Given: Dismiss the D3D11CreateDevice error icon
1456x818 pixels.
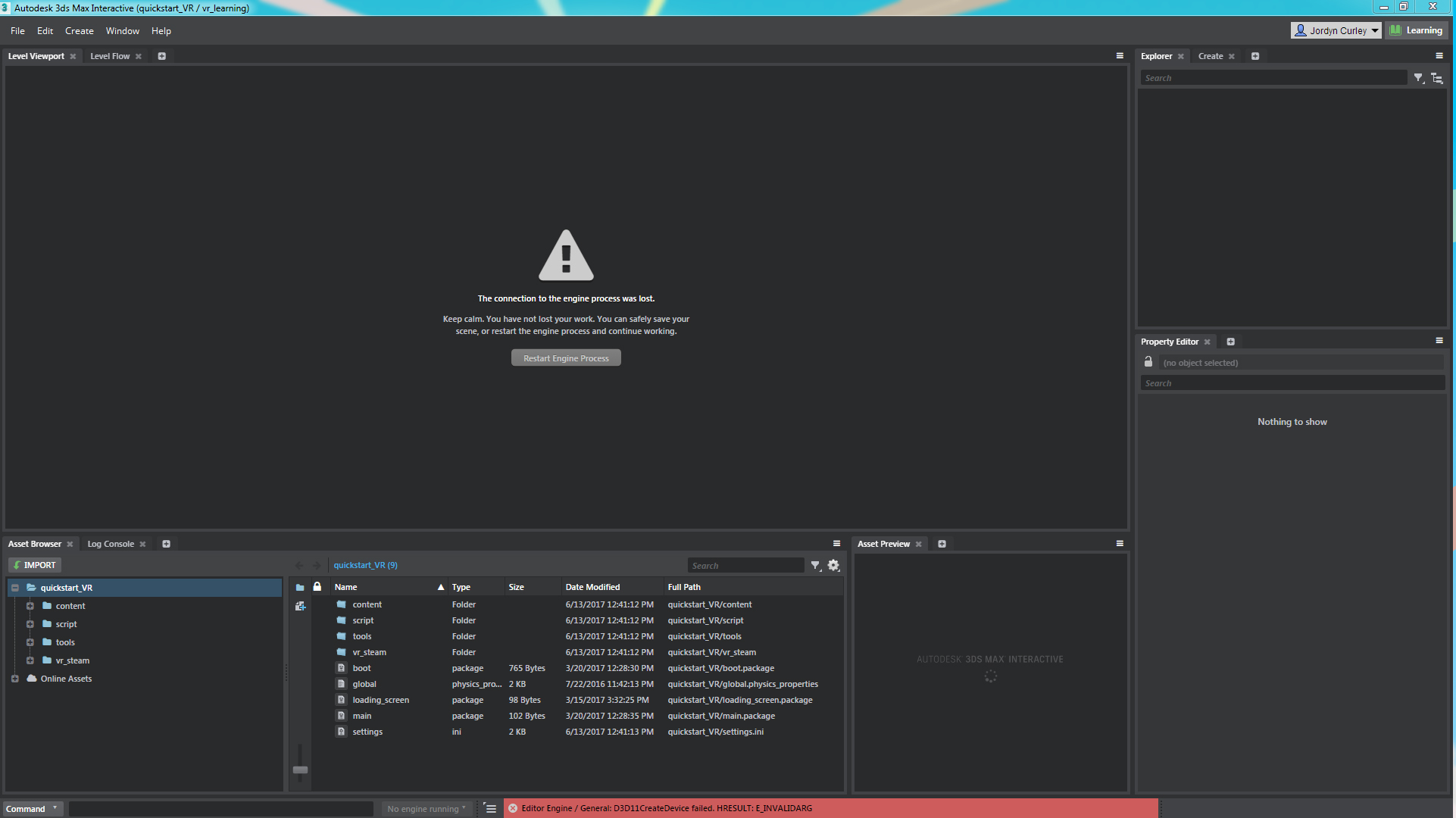Looking at the screenshot, I should click(513, 809).
